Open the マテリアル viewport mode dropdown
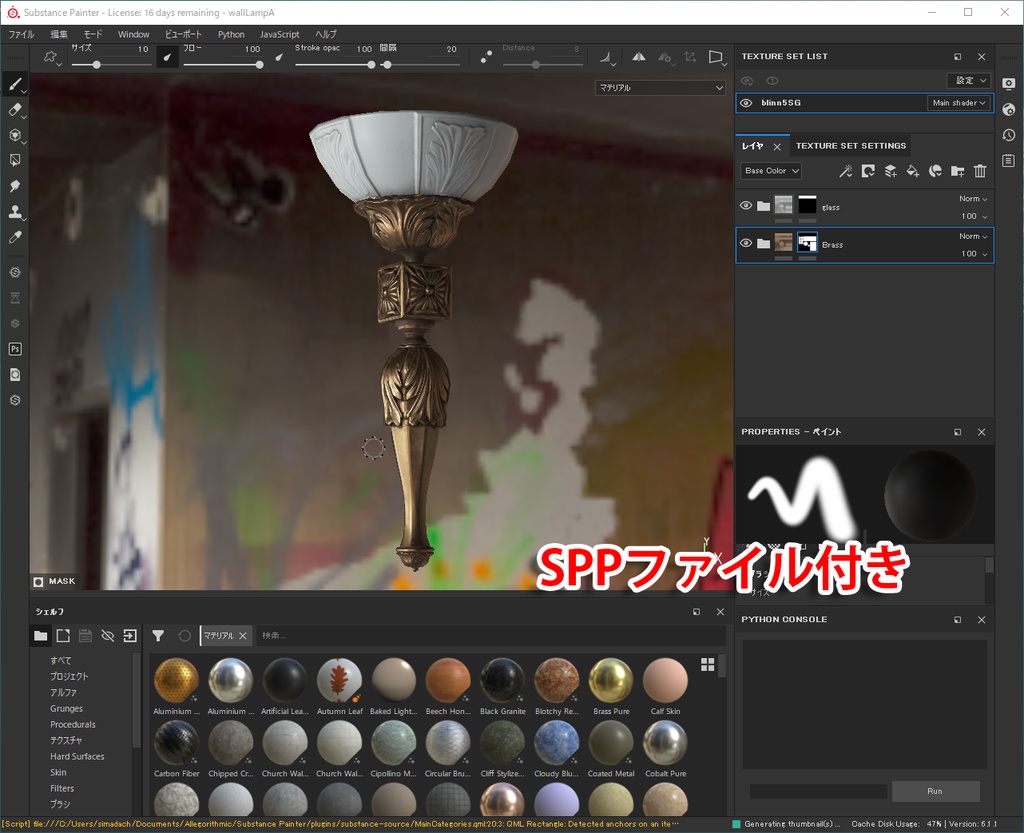Viewport: 1024px width, 833px height. [x=660, y=87]
